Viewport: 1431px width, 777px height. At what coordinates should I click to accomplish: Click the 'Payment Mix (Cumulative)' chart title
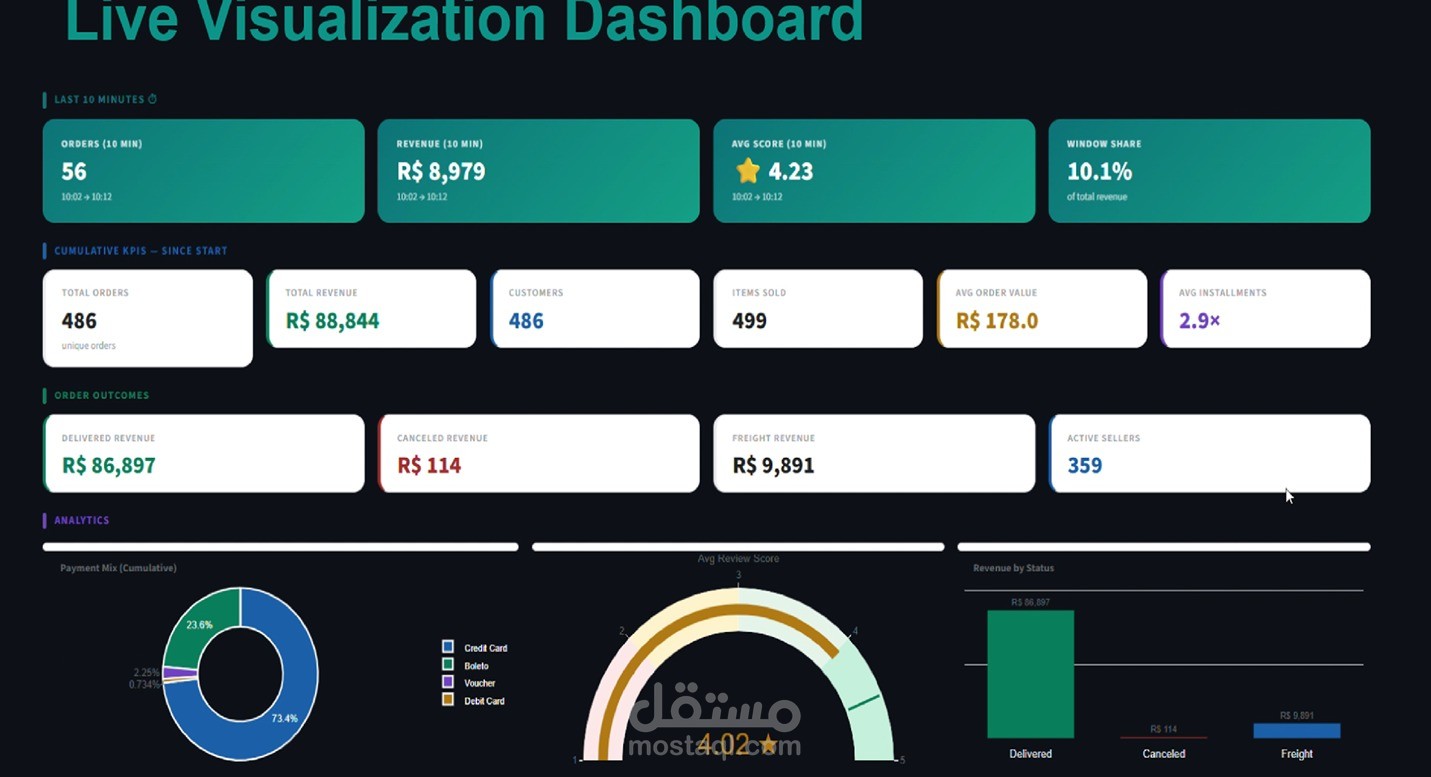[x=118, y=568]
